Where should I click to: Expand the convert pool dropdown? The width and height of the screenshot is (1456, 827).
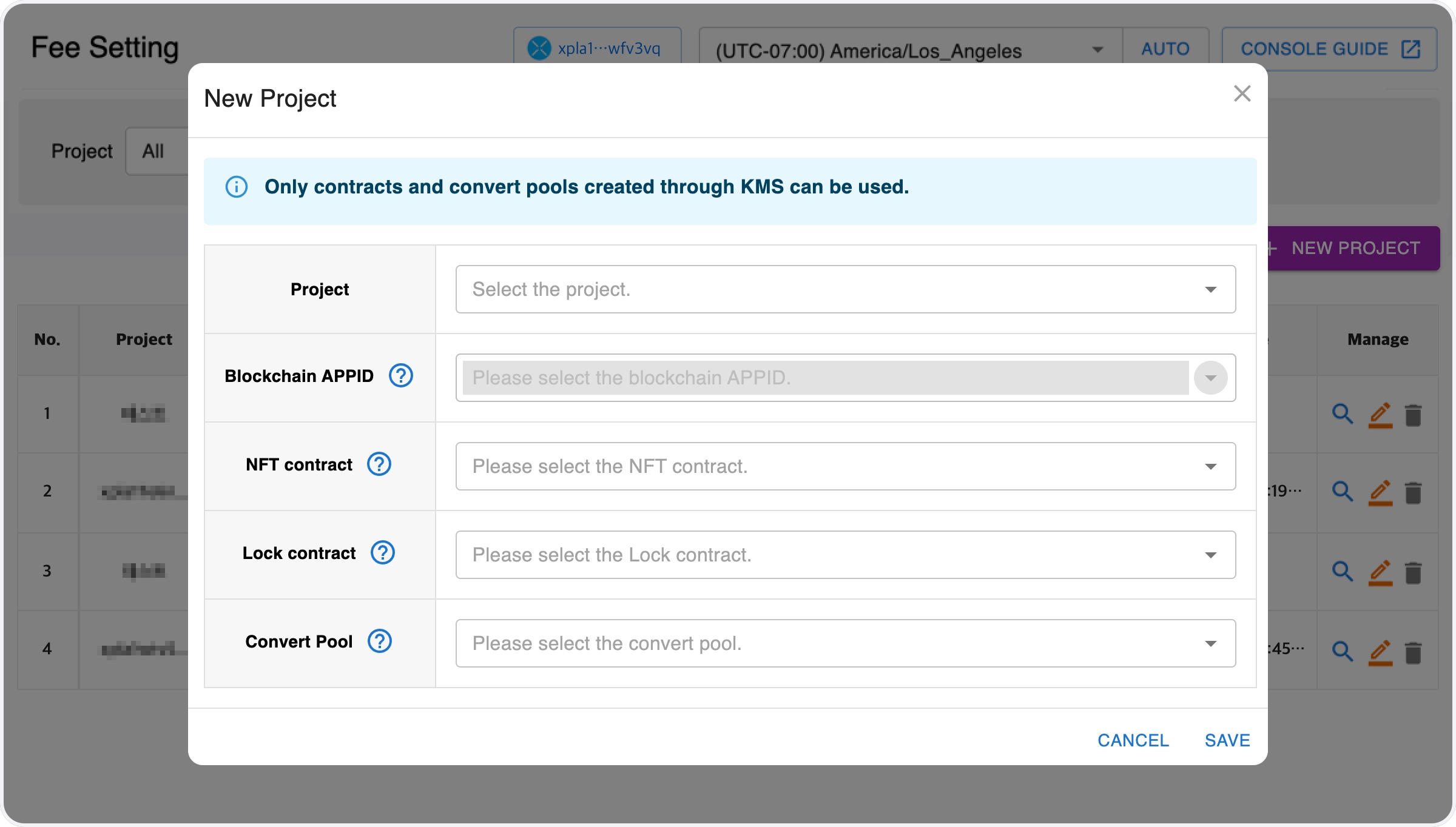(x=845, y=643)
